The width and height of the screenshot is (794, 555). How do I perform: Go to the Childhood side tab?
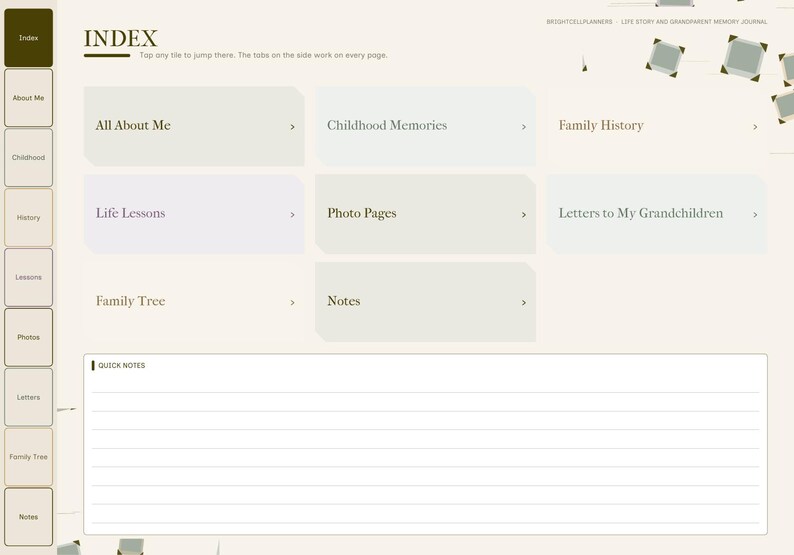(x=28, y=157)
